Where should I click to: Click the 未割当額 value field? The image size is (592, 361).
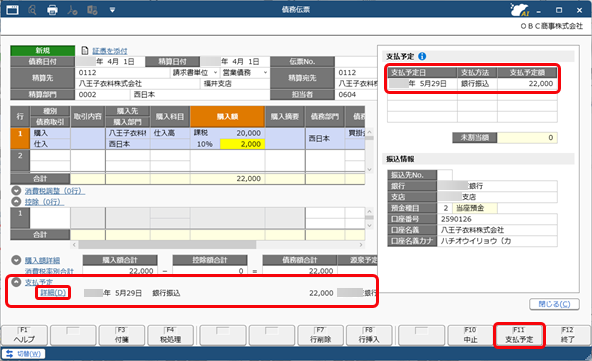527,137
